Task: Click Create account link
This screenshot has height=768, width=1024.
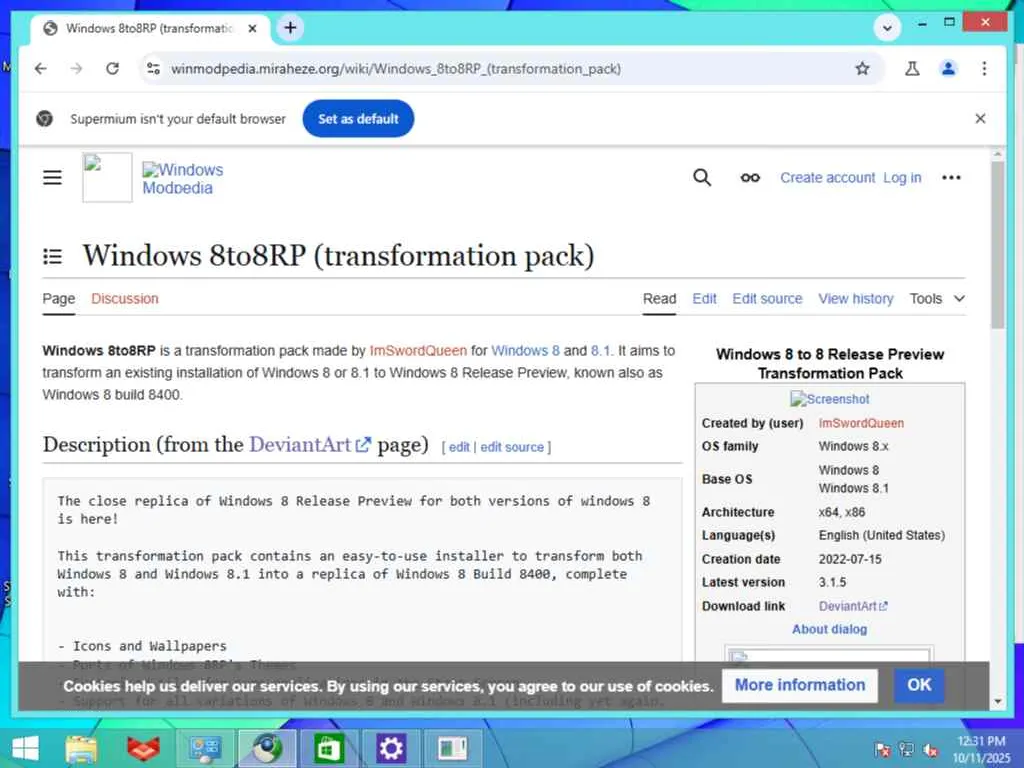Action: click(827, 178)
